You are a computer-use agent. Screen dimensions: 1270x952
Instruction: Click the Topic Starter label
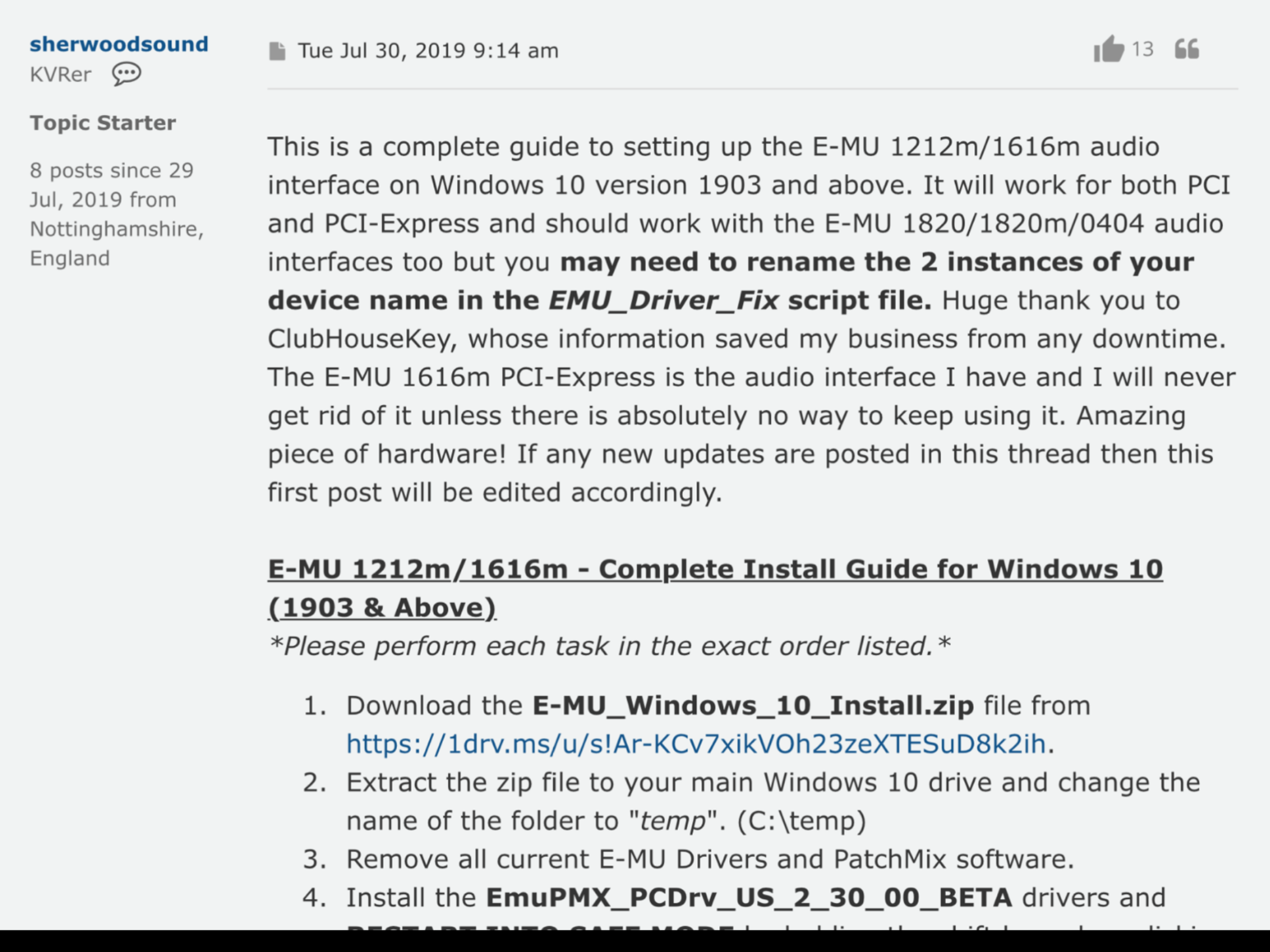103,123
